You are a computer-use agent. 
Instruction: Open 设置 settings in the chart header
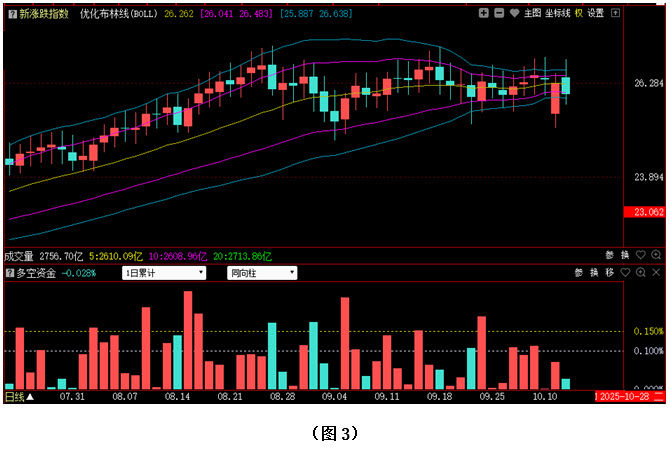click(x=596, y=14)
